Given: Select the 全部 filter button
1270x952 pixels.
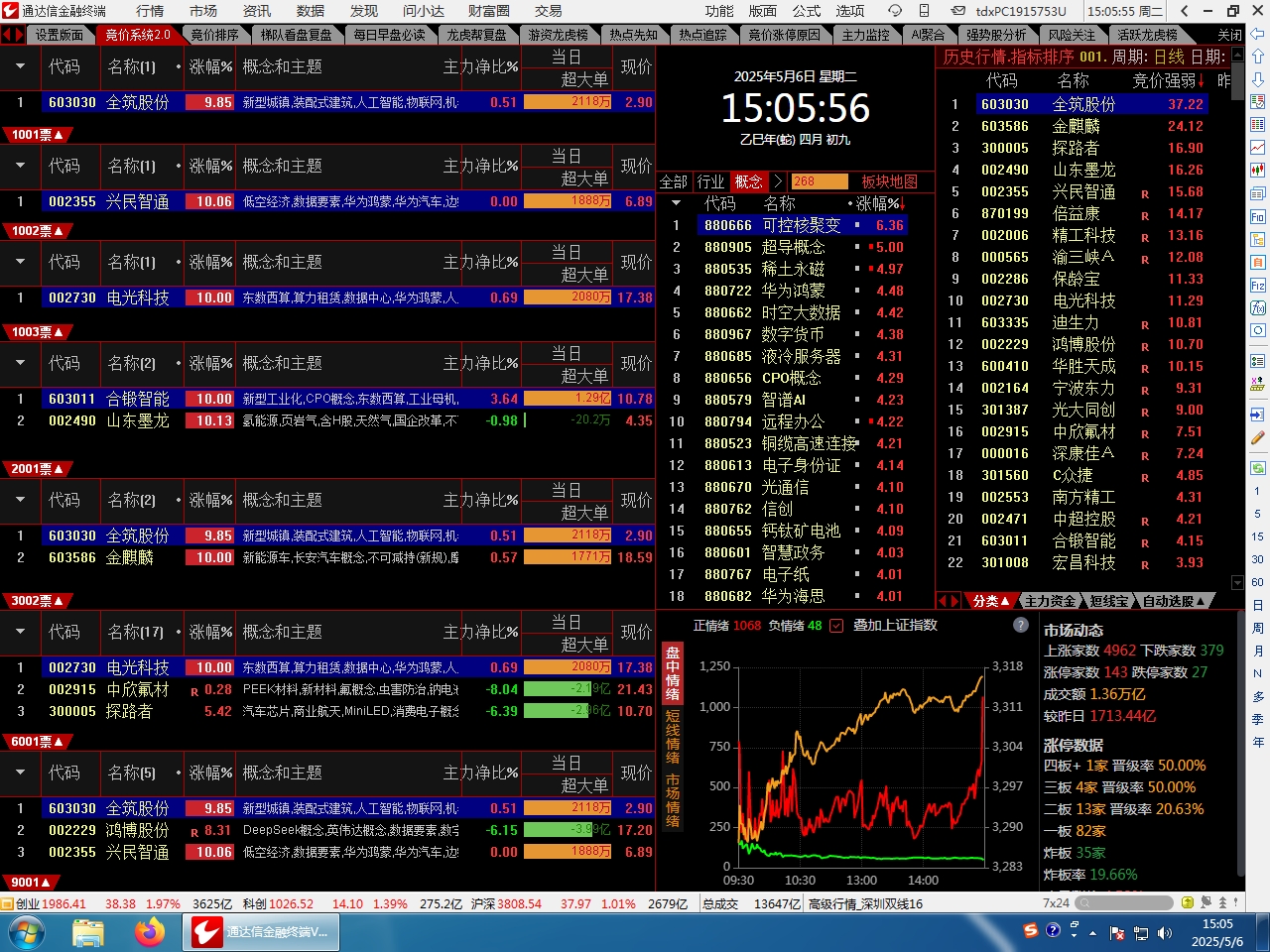Looking at the screenshot, I should coord(674,181).
